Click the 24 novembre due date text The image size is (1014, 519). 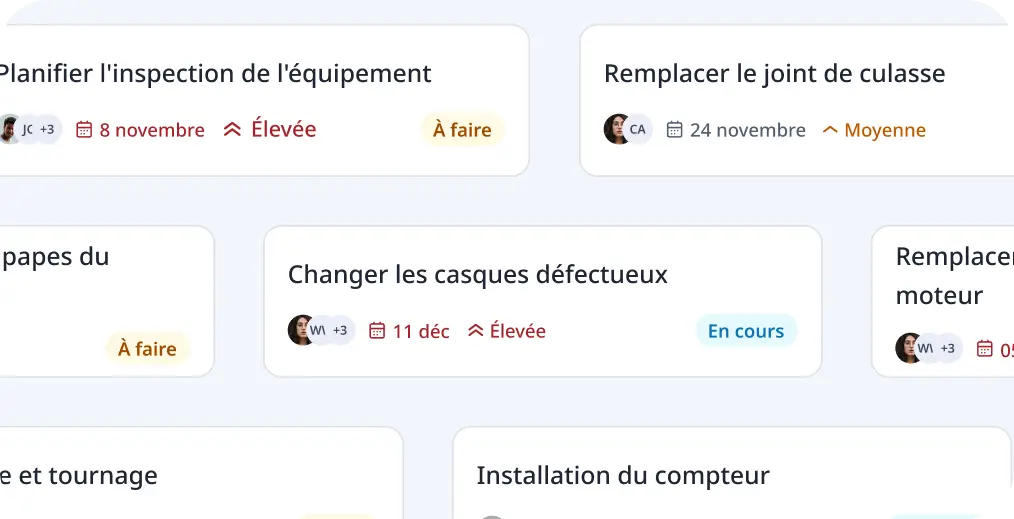coord(748,131)
